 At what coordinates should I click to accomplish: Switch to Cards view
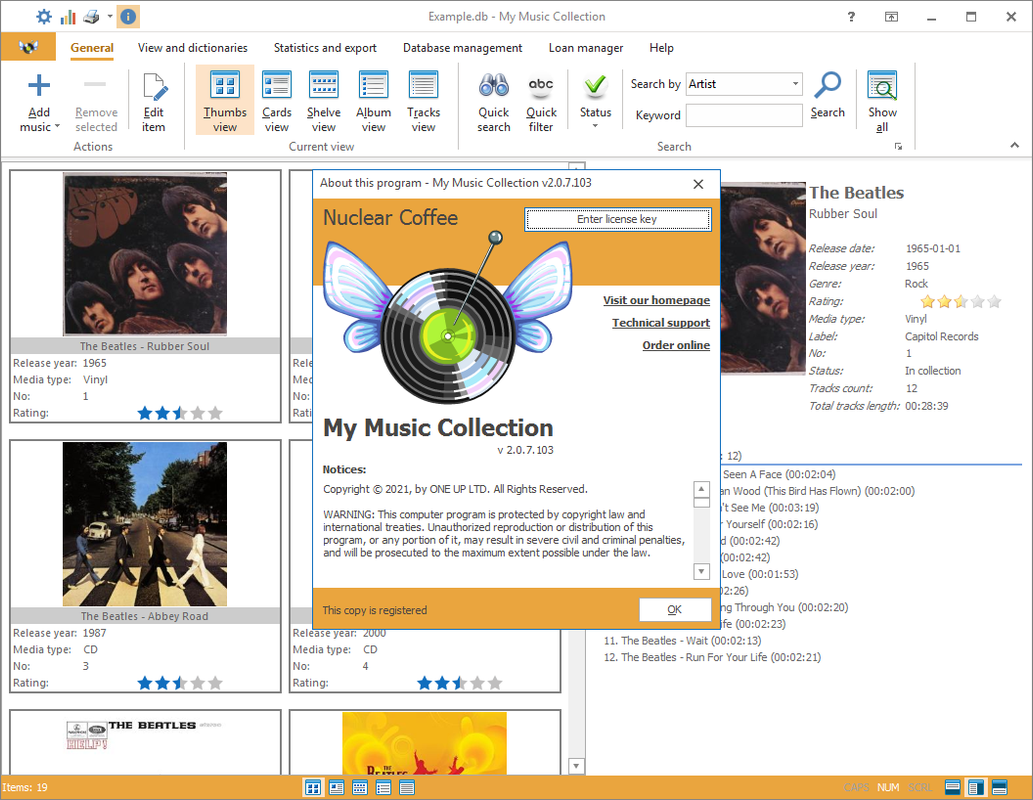point(277,101)
